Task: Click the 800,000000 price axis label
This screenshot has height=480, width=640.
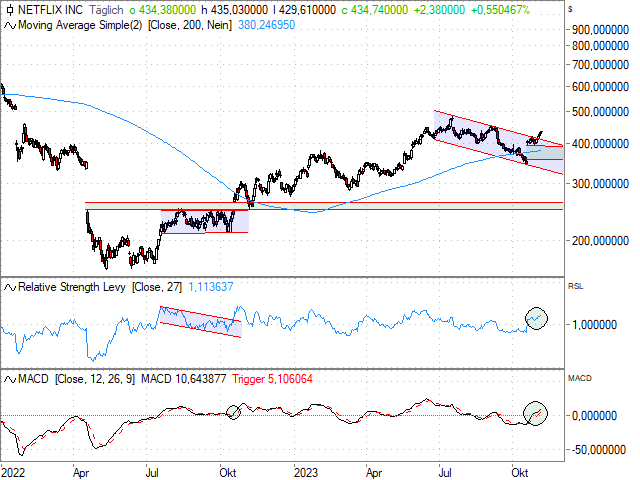Action: pyautogui.click(x=600, y=46)
